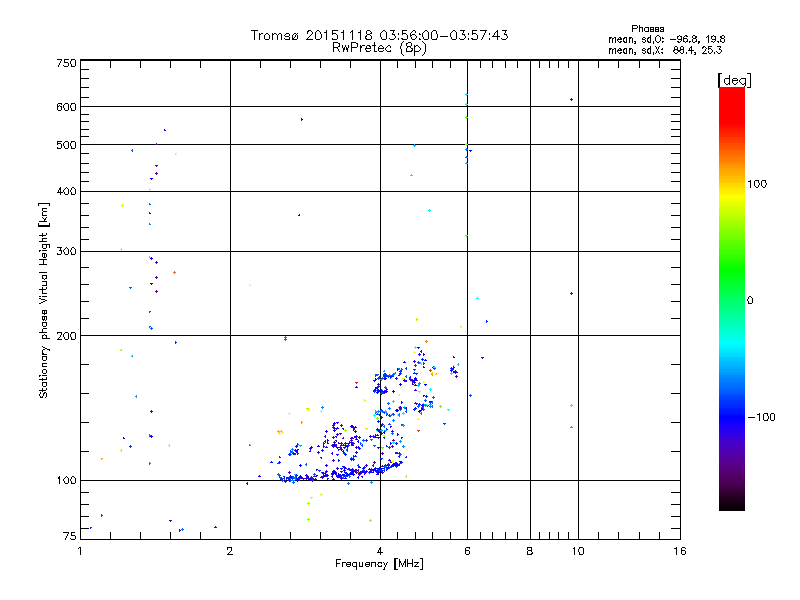This screenshot has height=600, width=800.
Task: Click the x-axis tick label '2'
Action: (x=230, y=551)
